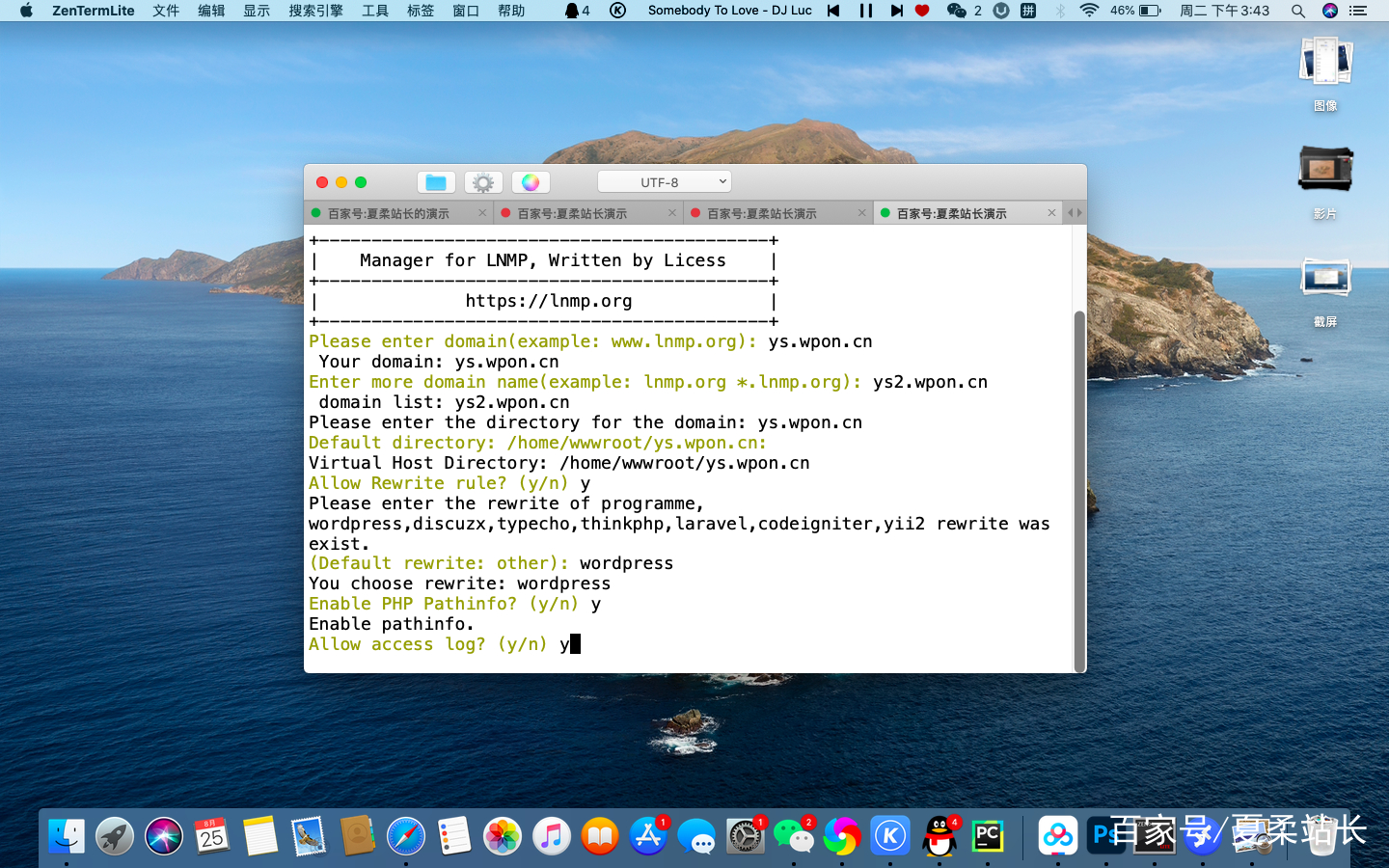Click the WeChat icon in menu bar
Viewport: 1389px width, 868px height.
[x=957, y=11]
